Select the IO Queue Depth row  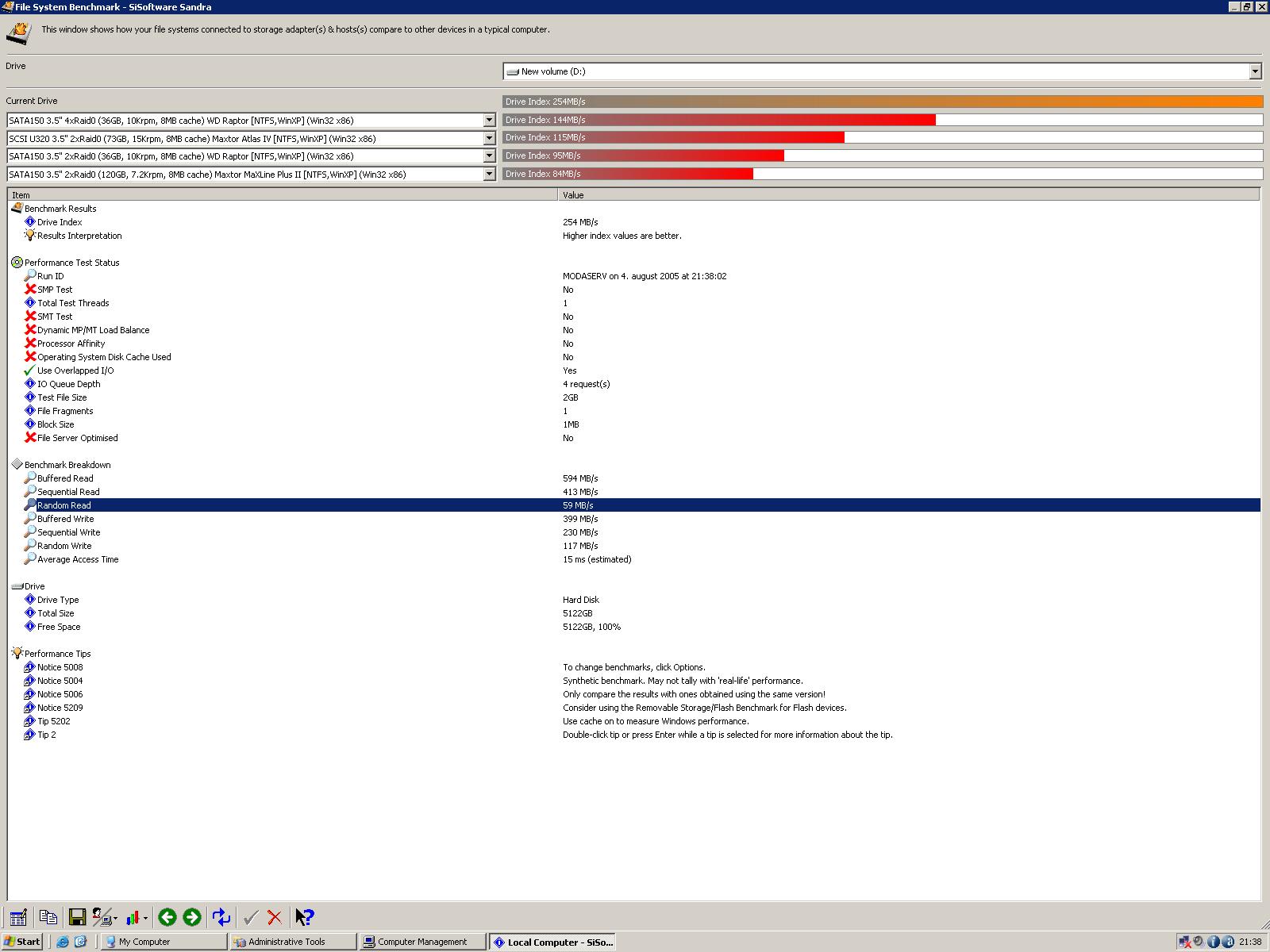click(x=634, y=384)
